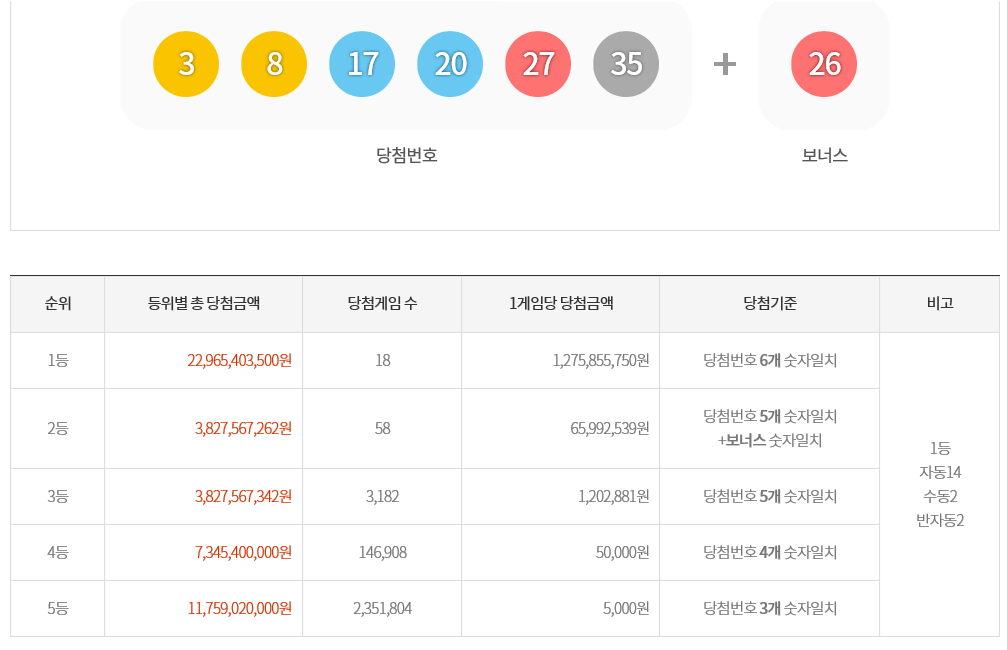Select the gray number 35 ball
This screenshot has height=650, width=1007.
coord(626,64)
